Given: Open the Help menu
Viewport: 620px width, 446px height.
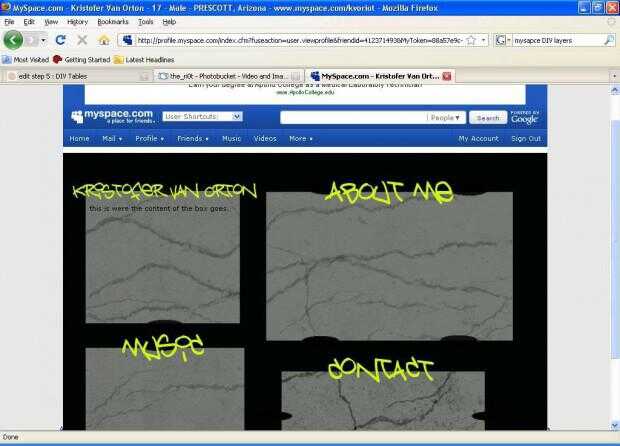Looking at the screenshot, I should pos(169,22).
